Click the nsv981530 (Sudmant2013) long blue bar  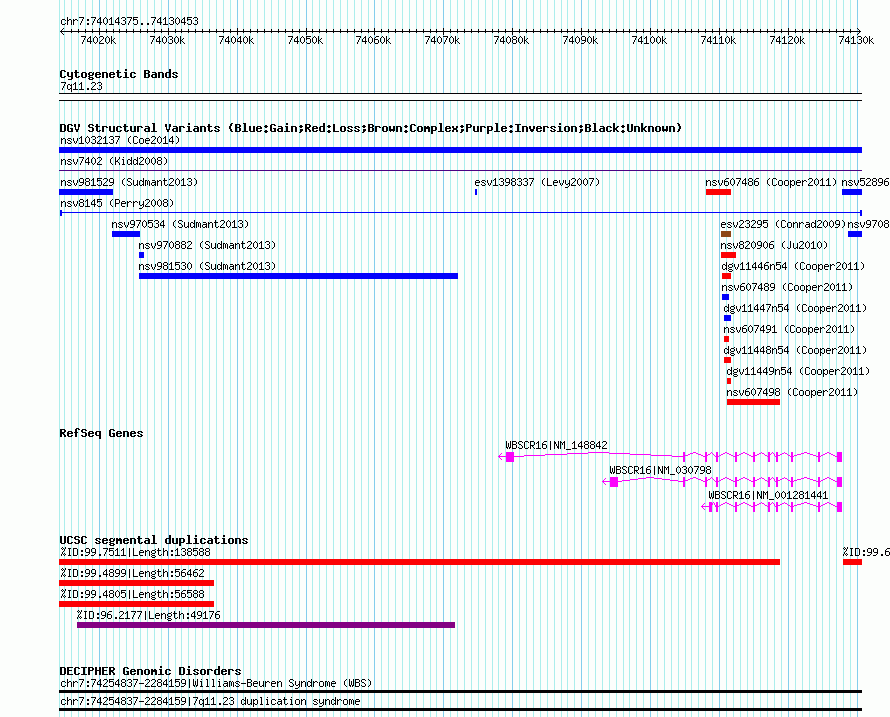pyautogui.click(x=299, y=276)
